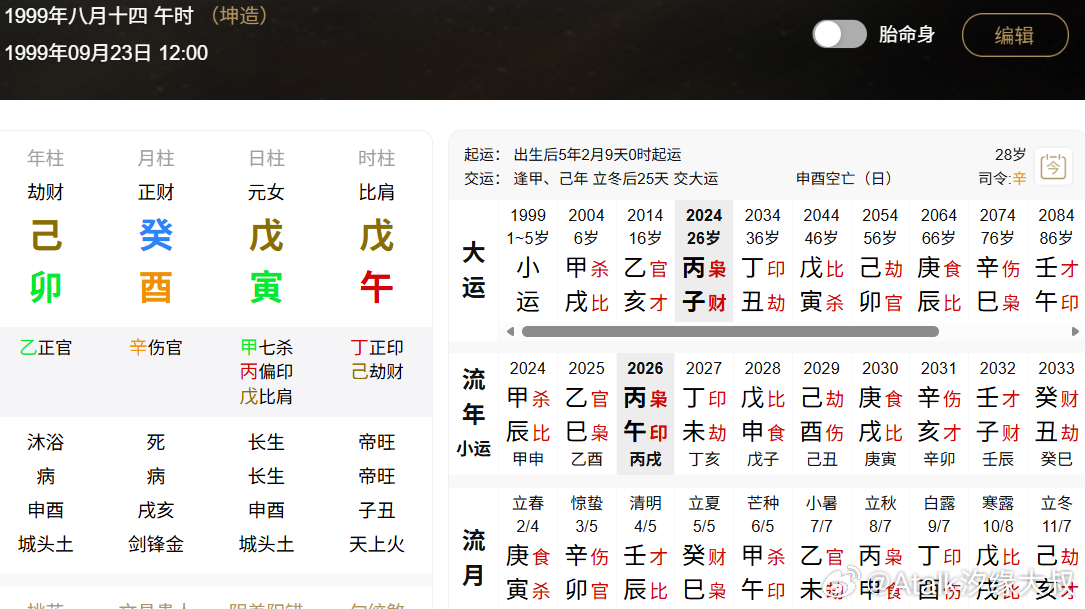Viewport: 1085px width, 609px height.
Task: Select 流年 2025 乙巳
Action: click(x=586, y=414)
